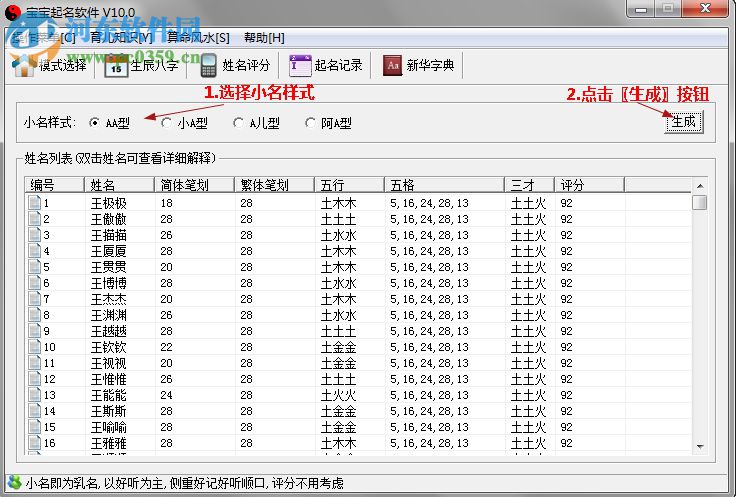Click the status bar green people icon
This screenshot has height=497, width=736.
point(15,483)
